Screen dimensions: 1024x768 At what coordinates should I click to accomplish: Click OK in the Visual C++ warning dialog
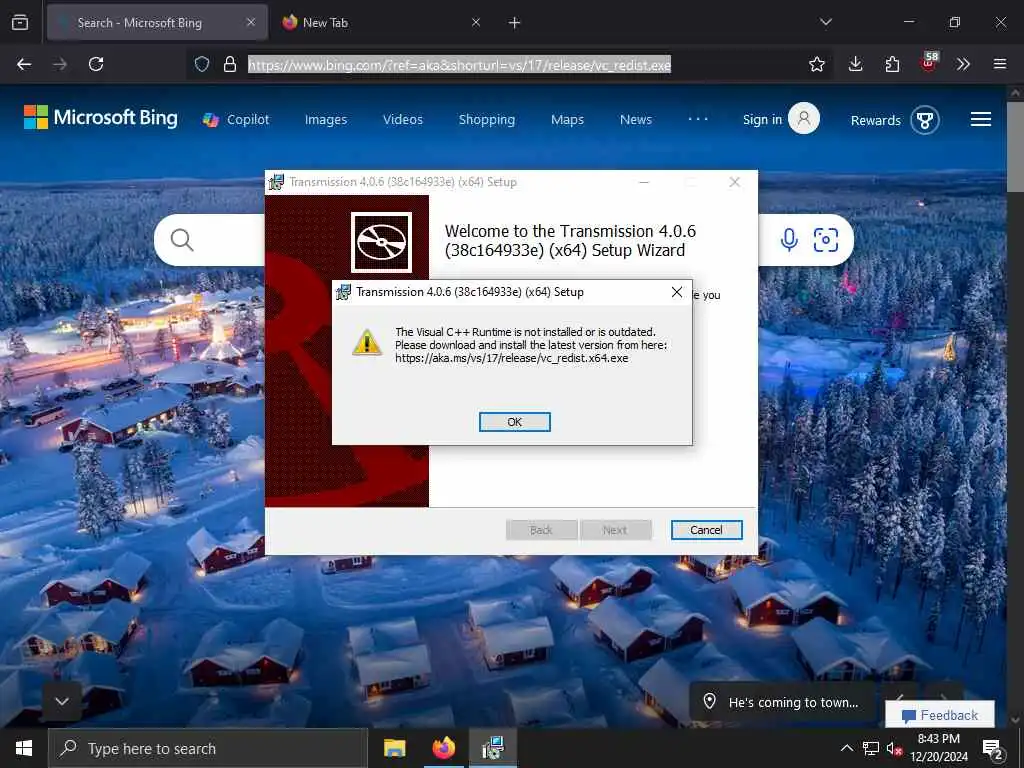515,422
